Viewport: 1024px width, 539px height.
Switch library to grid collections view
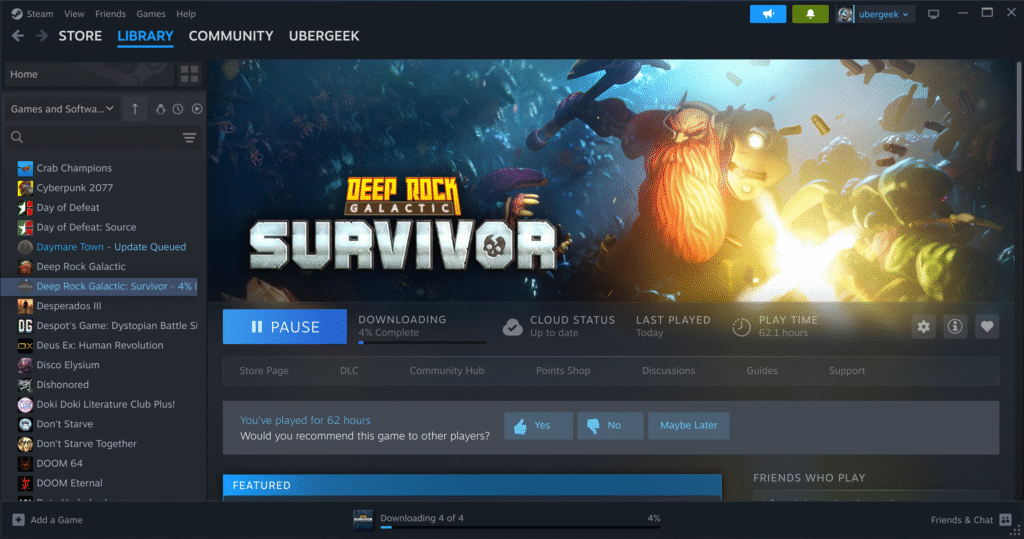[189, 74]
